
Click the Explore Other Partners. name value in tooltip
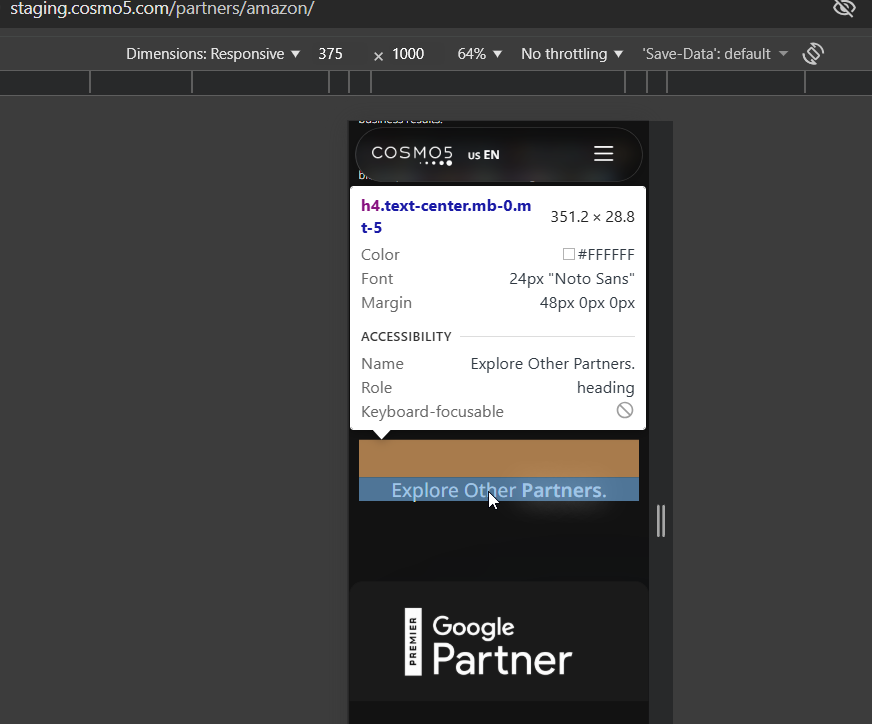553,364
